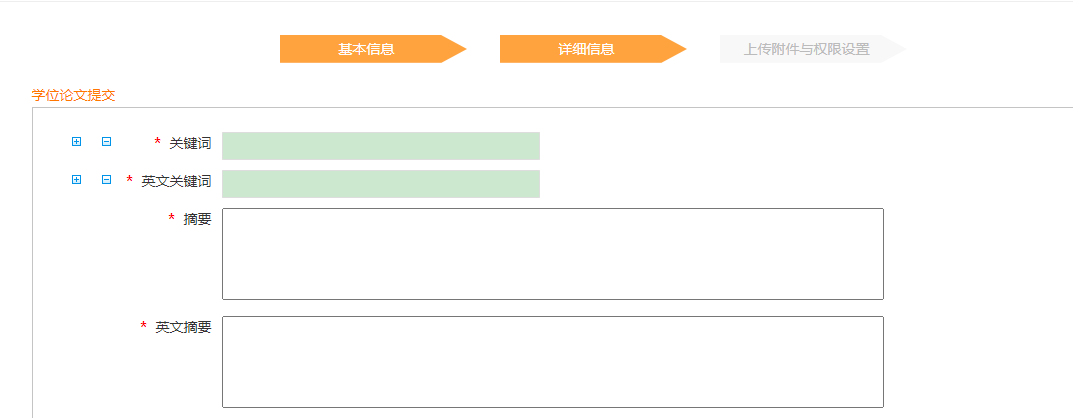Click into the 英文关键词 input field
Image resolution: width=1073 pixels, height=418 pixels.
pyautogui.click(x=380, y=184)
